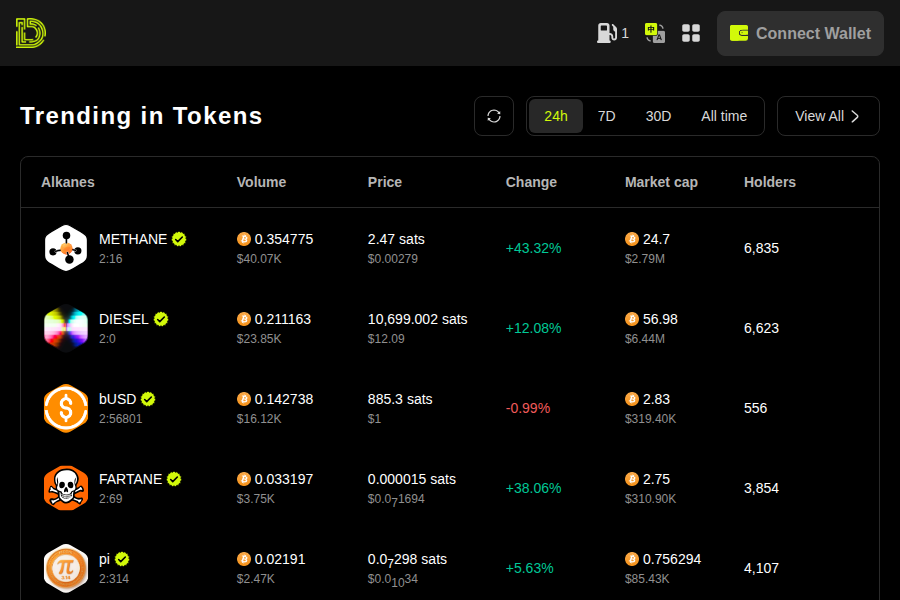The image size is (900, 600).
Task: Switch to the 7D time range
Action: pos(606,116)
